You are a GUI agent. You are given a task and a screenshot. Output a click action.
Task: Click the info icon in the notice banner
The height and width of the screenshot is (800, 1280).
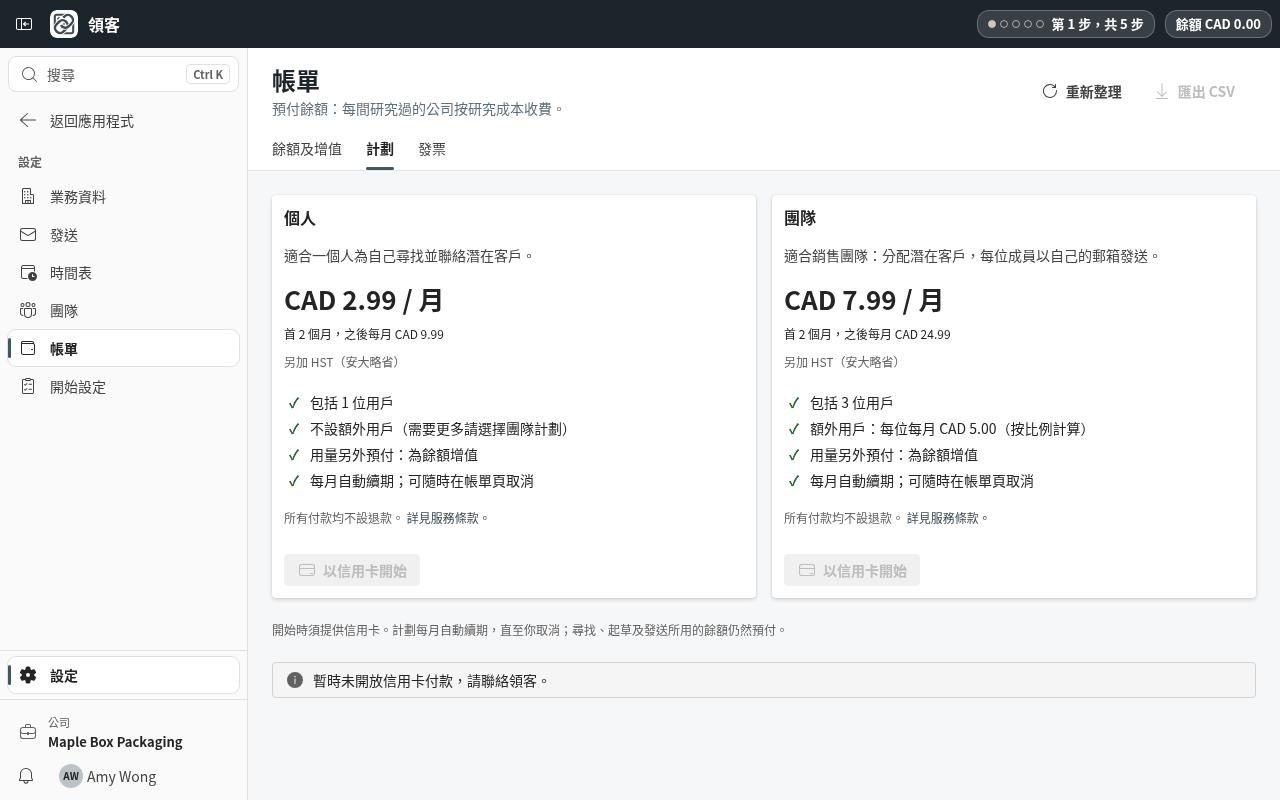(295, 680)
